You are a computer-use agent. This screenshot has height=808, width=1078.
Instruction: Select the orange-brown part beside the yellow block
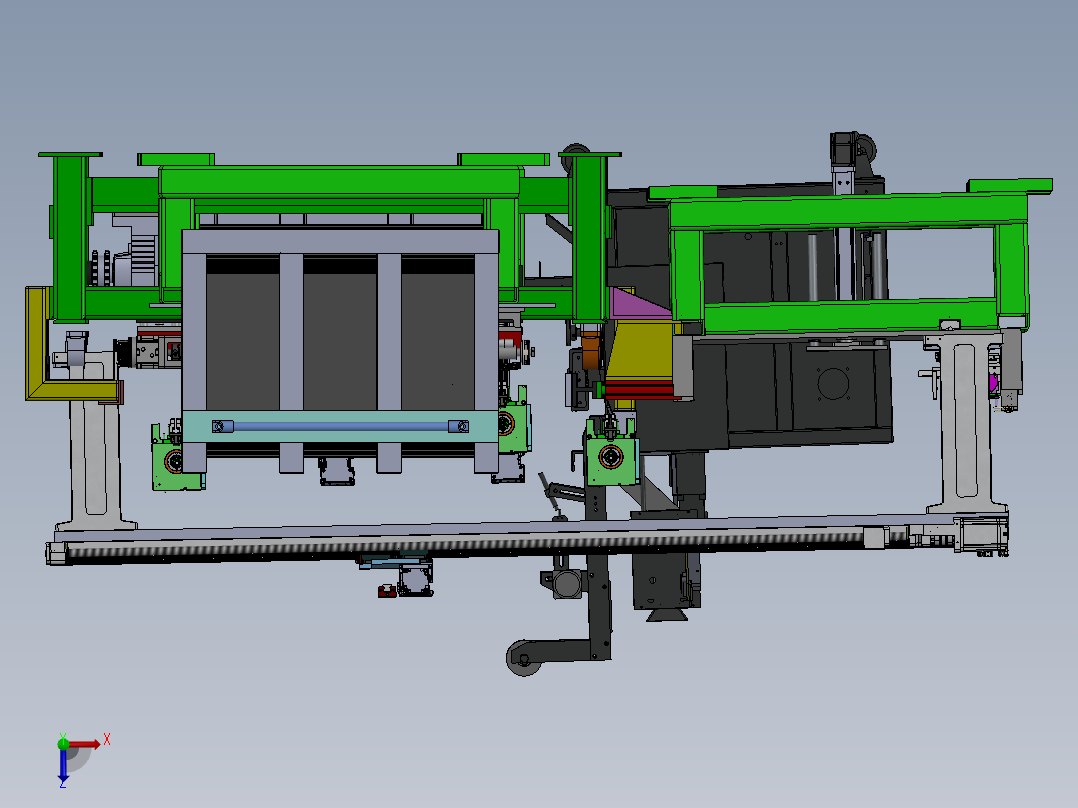coord(591,349)
